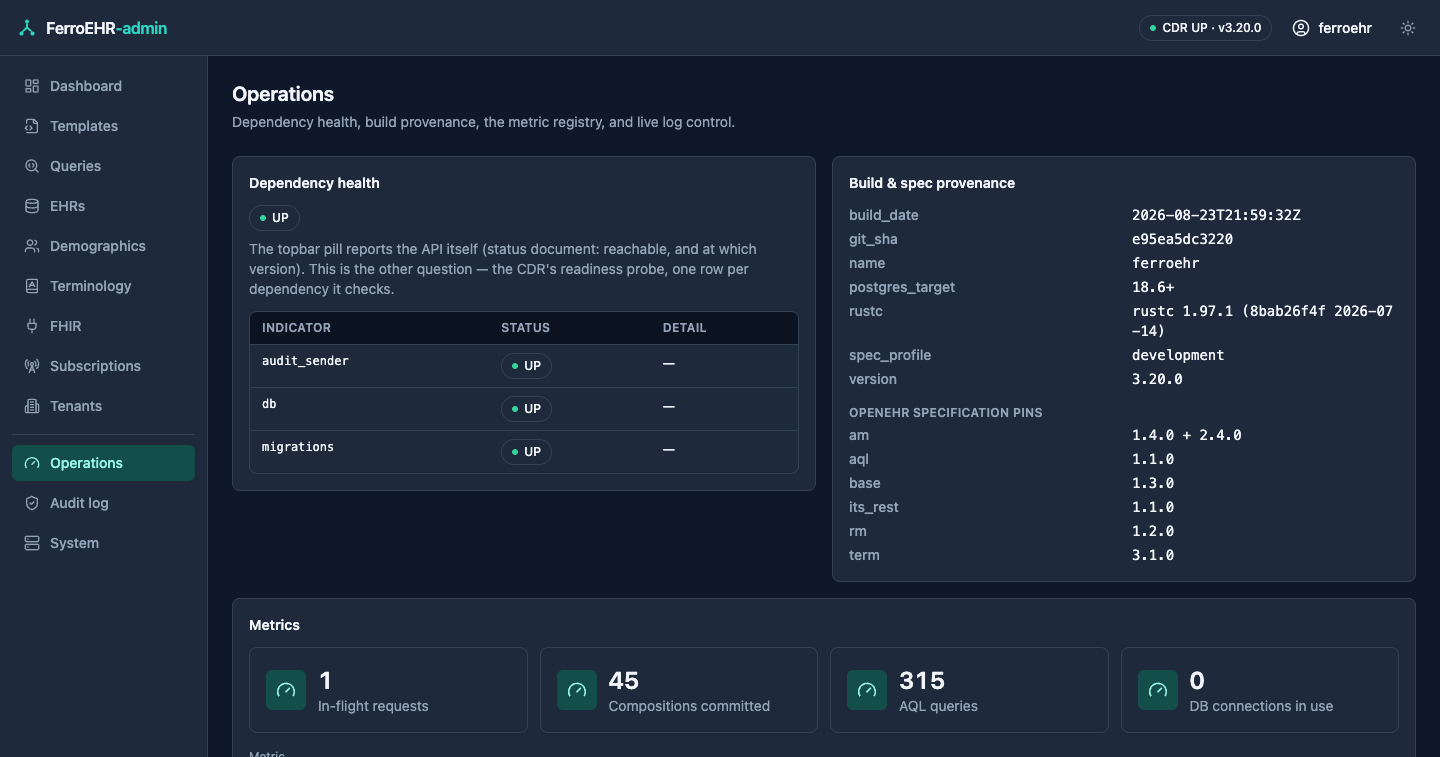Click the am pin value 1.4.0 + 2.4.0

coord(1187,435)
